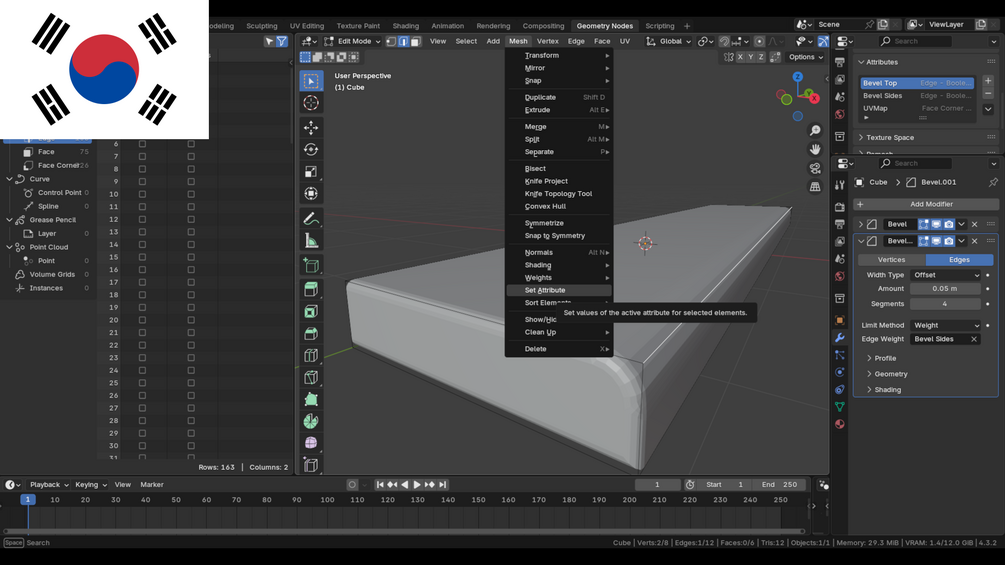Open the Edit Mode dropdown
This screenshot has height=565, width=1005.
click(x=353, y=41)
